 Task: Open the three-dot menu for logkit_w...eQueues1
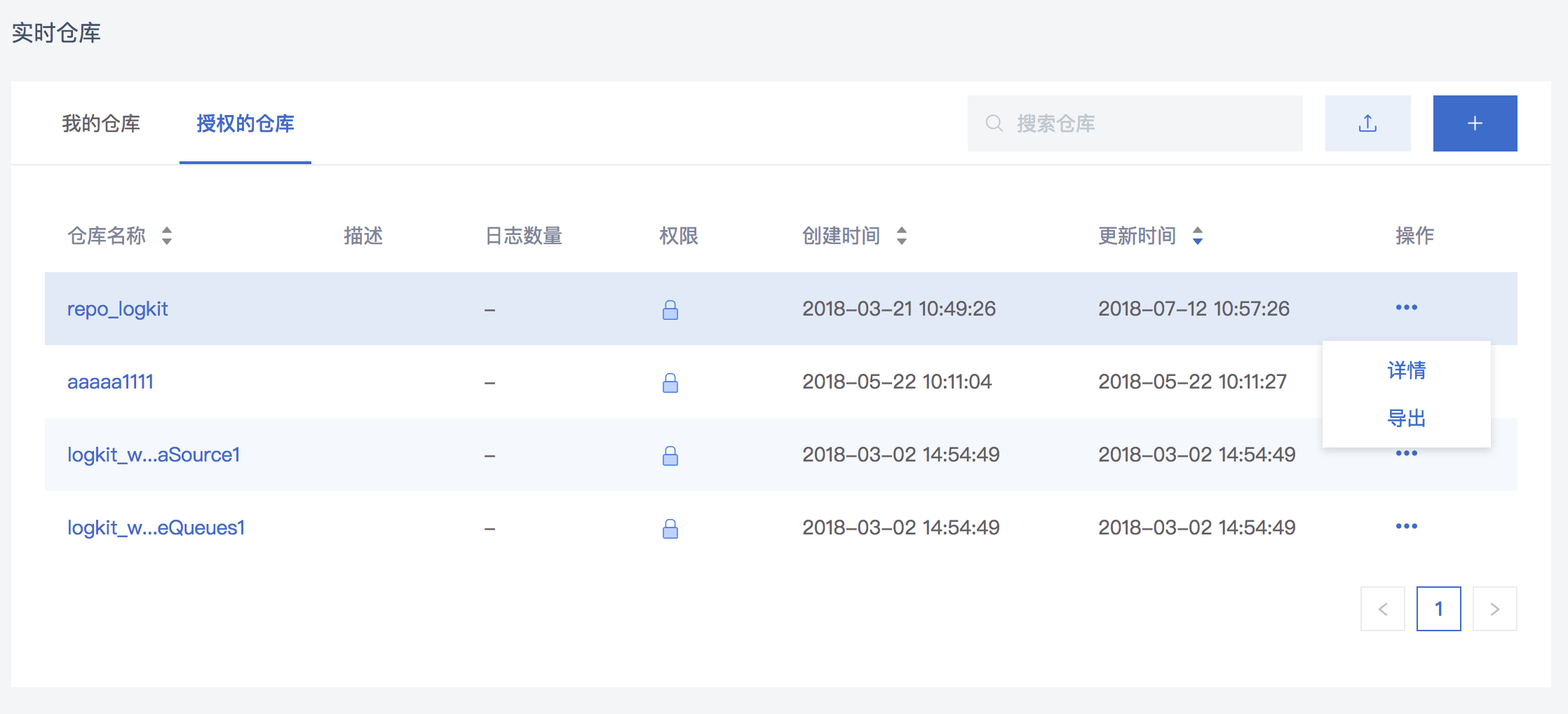point(1406,526)
